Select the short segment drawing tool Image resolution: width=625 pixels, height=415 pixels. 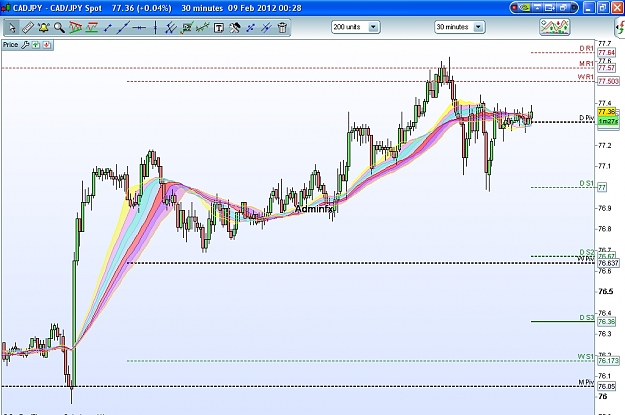pos(107,28)
